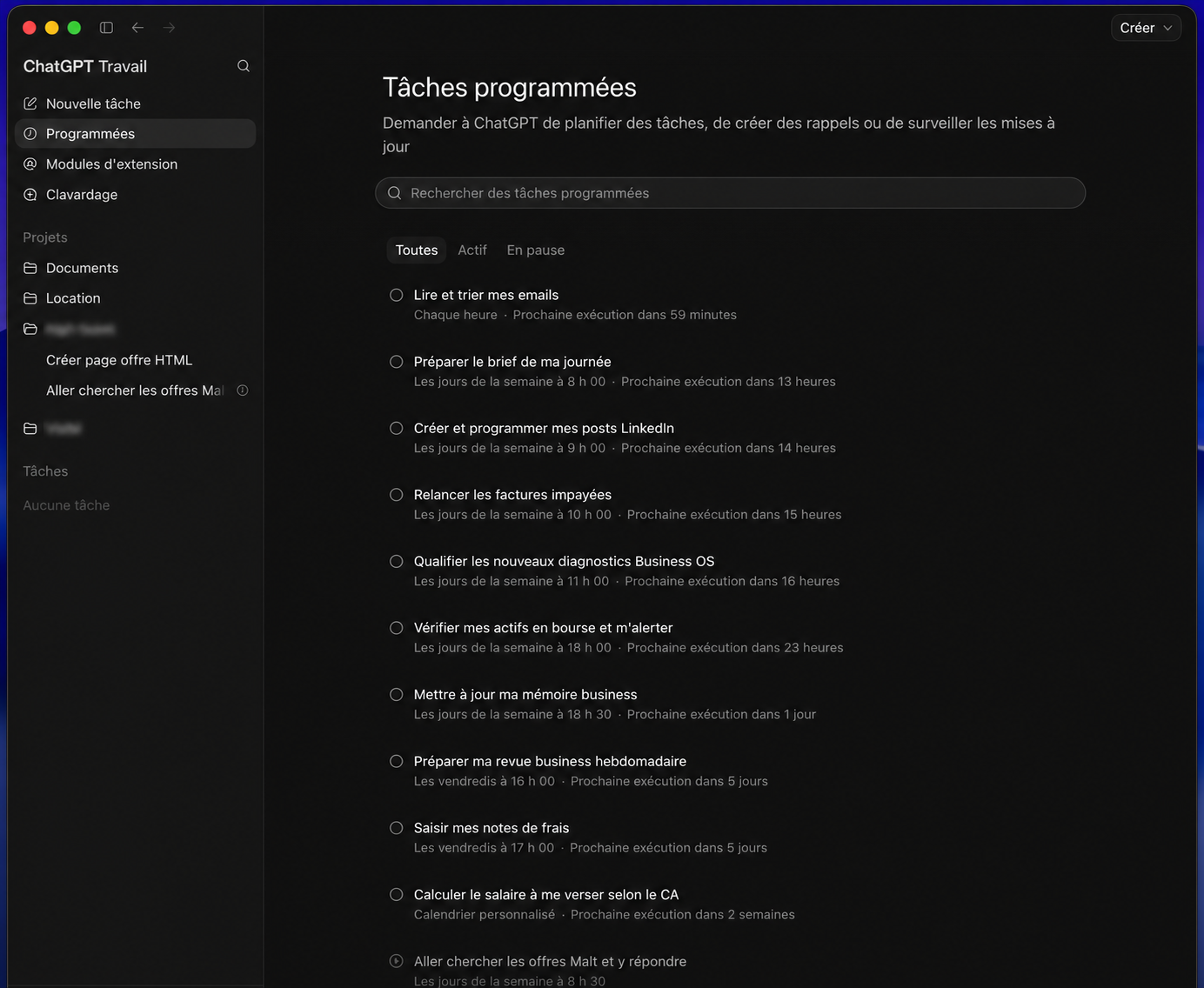Click 'Chaque heure' schedule text
Viewport: 1204px width, 988px height.
click(x=456, y=315)
